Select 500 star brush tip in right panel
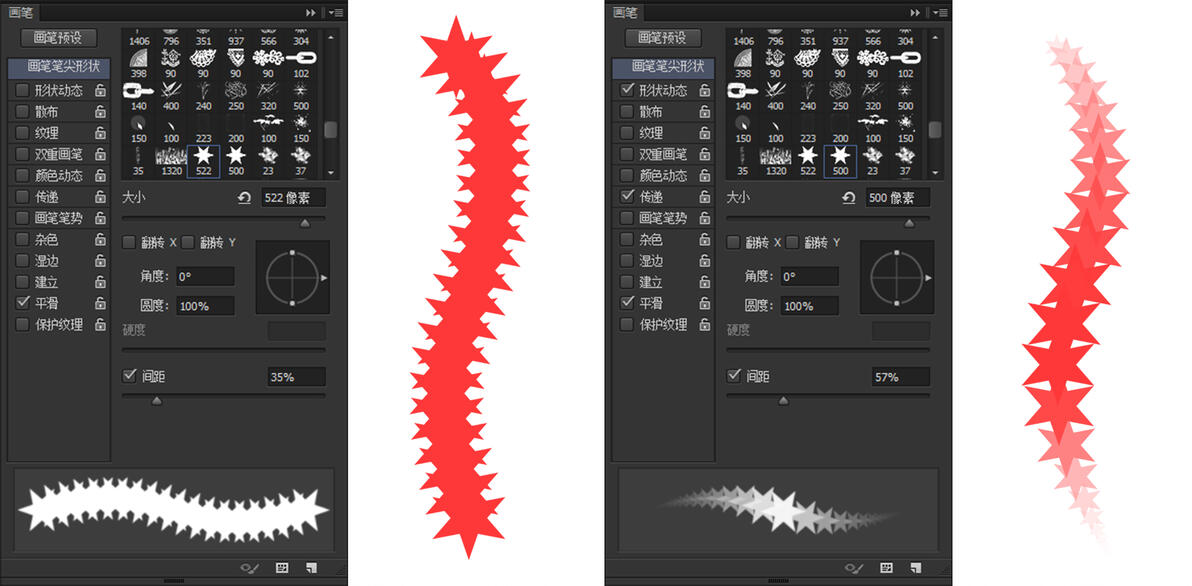This screenshot has width=1192, height=586. tap(840, 160)
